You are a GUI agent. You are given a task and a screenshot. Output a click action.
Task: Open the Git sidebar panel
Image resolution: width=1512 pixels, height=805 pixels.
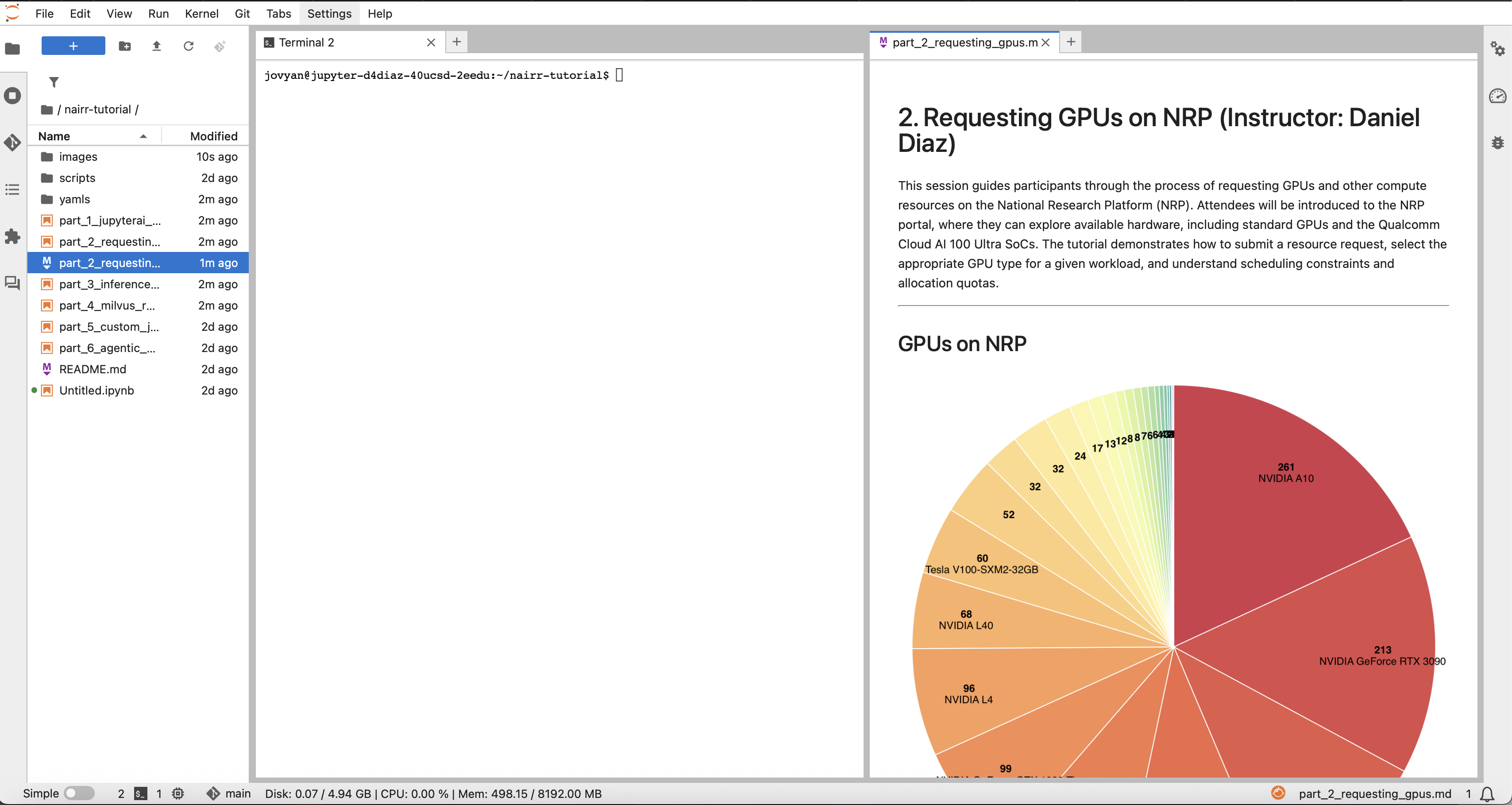pos(12,143)
